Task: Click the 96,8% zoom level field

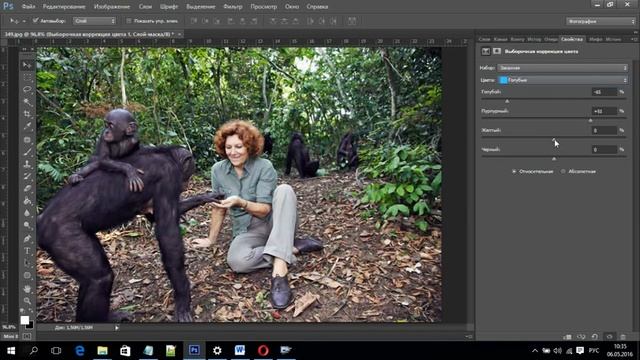Action: coord(9,327)
